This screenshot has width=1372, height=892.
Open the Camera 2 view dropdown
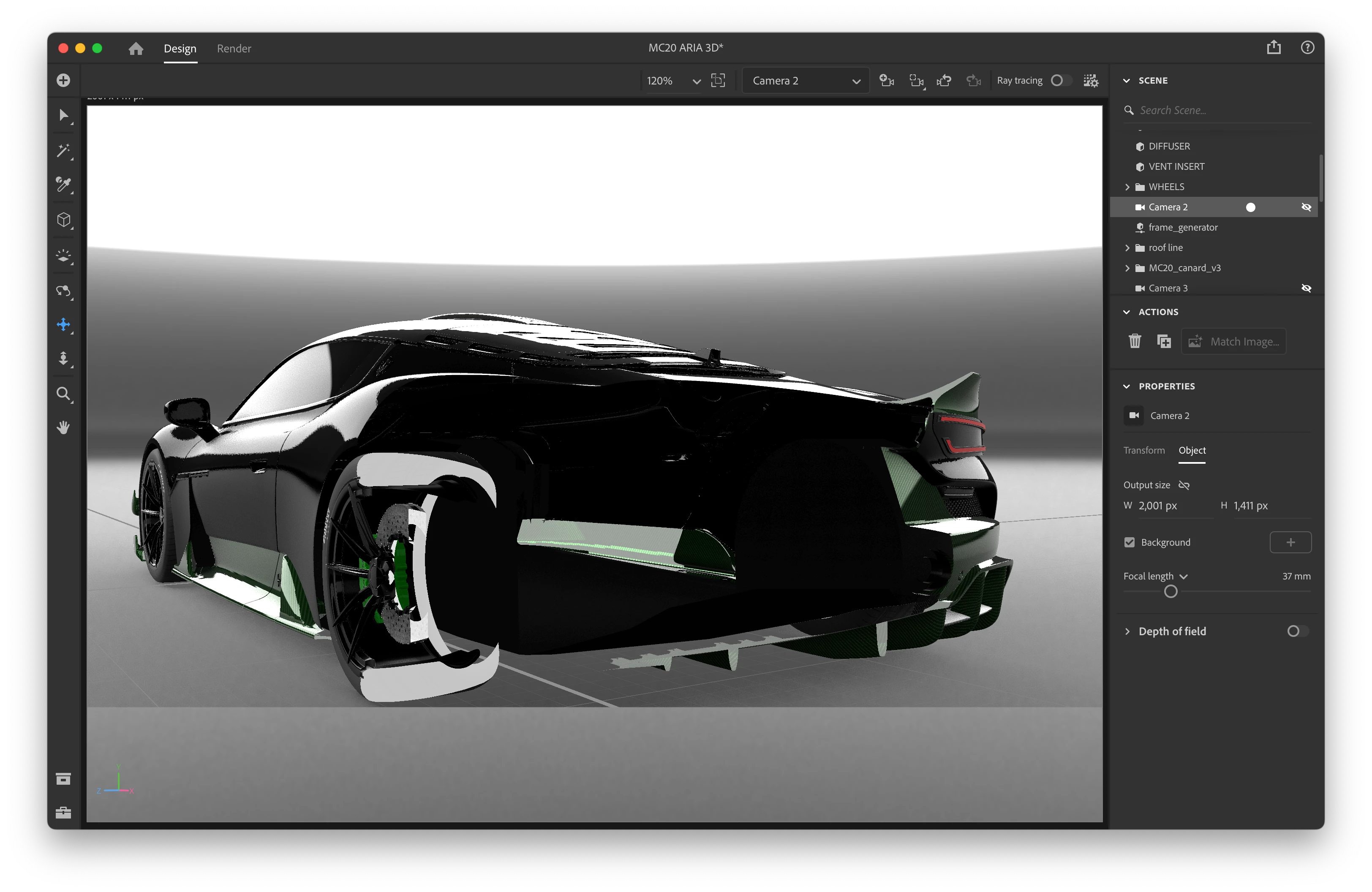[805, 81]
